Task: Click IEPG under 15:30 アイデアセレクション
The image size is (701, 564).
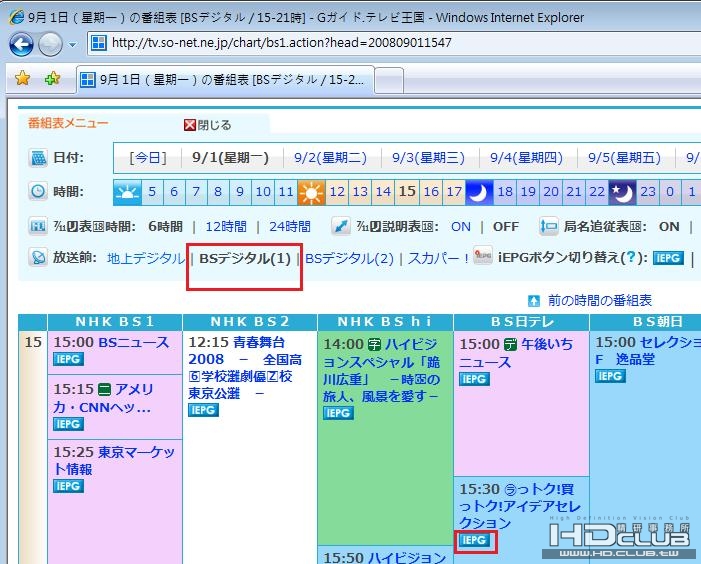Action: [474, 540]
